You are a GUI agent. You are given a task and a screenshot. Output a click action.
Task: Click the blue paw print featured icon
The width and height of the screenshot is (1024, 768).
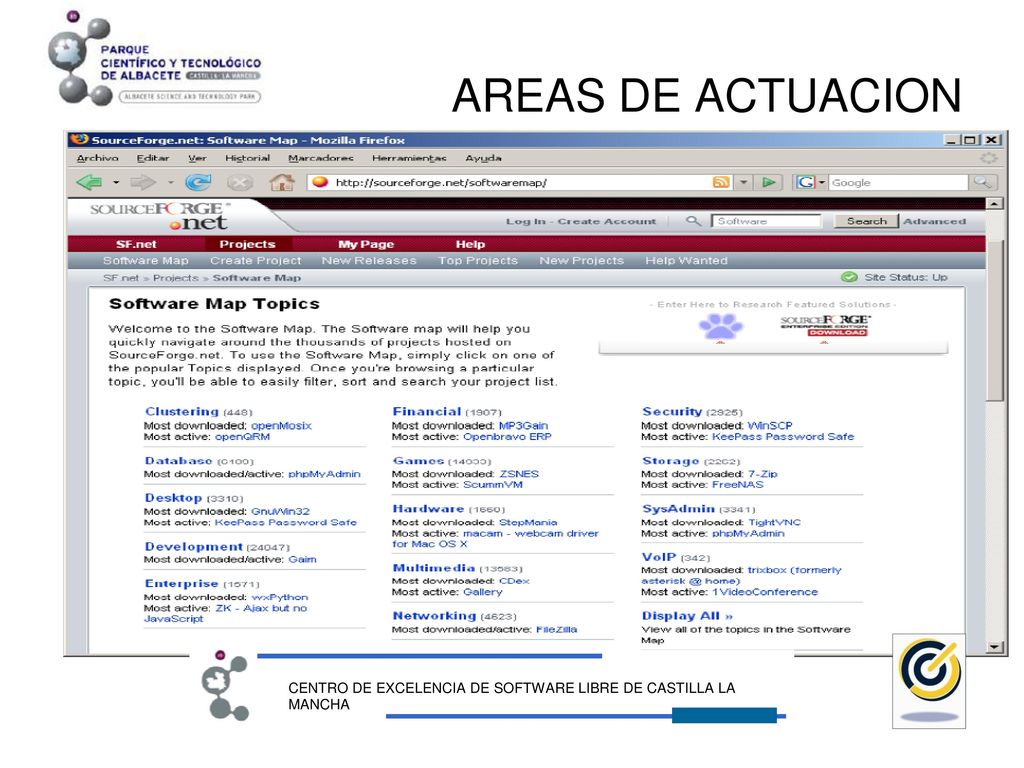coord(721,327)
